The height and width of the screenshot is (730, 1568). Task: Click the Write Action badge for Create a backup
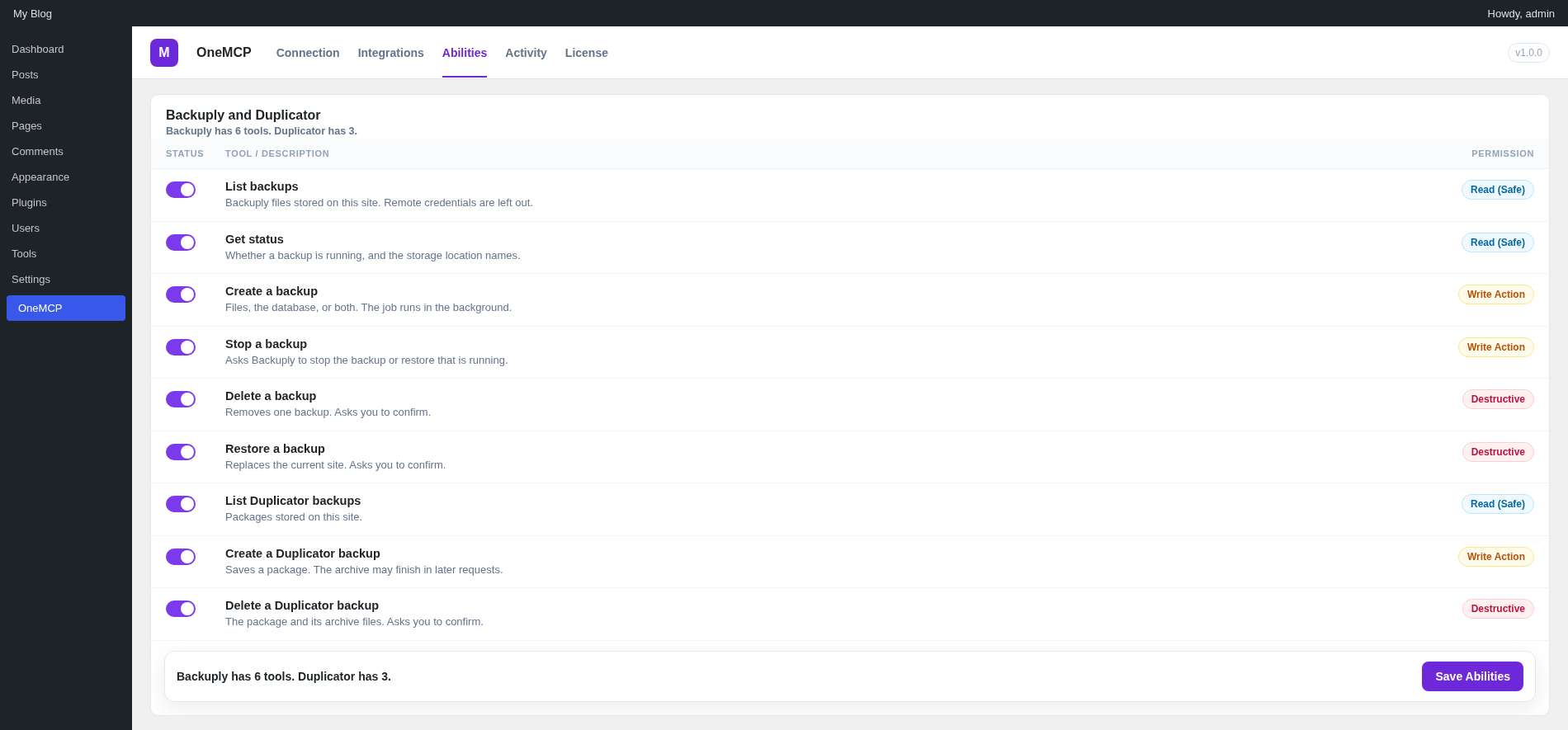pyautogui.click(x=1496, y=294)
